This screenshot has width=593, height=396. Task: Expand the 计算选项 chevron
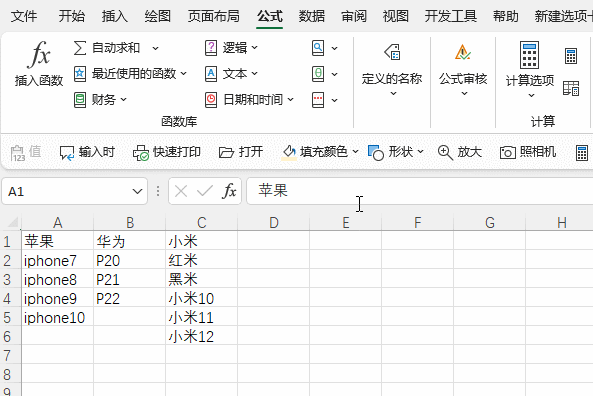(531, 95)
